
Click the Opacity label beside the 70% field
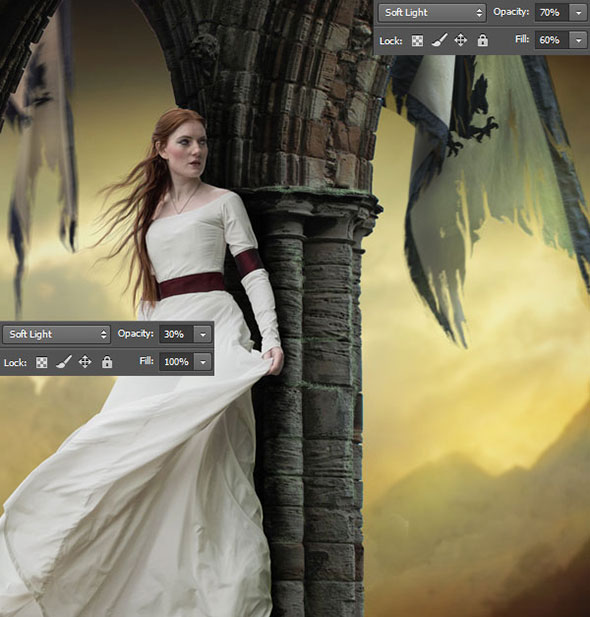(511, 12)
